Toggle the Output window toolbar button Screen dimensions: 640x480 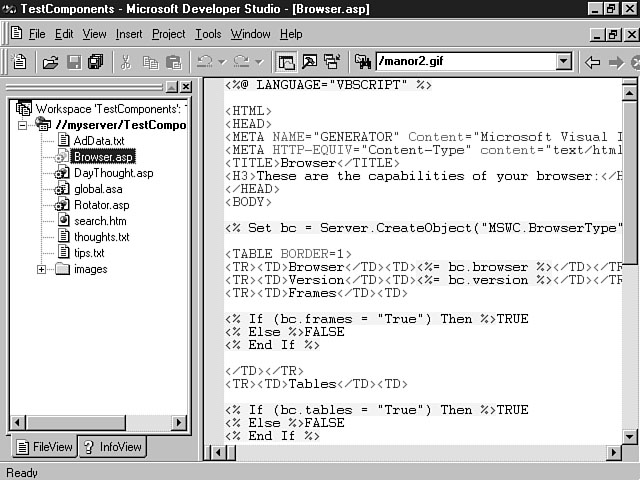309,62
